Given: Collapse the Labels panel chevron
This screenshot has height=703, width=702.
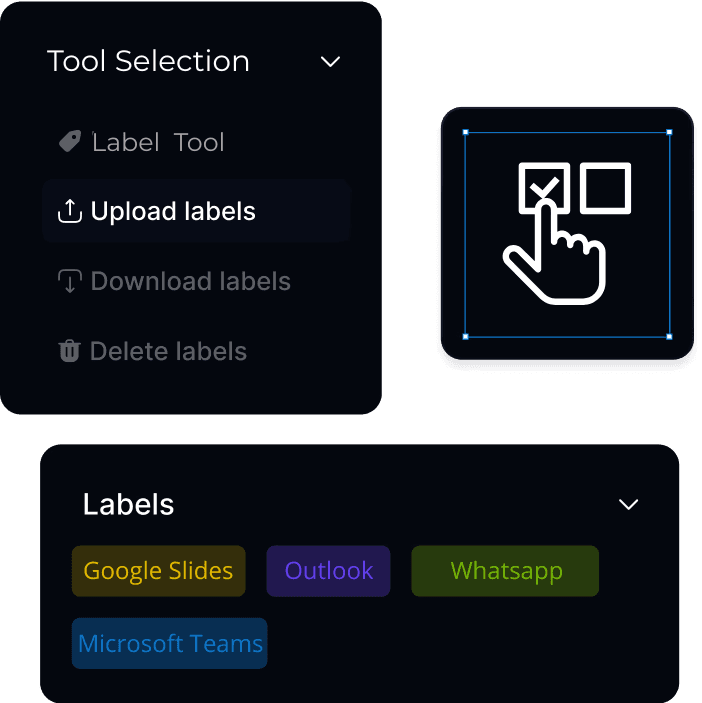Looking at the screenshot, I should (628, 504).
